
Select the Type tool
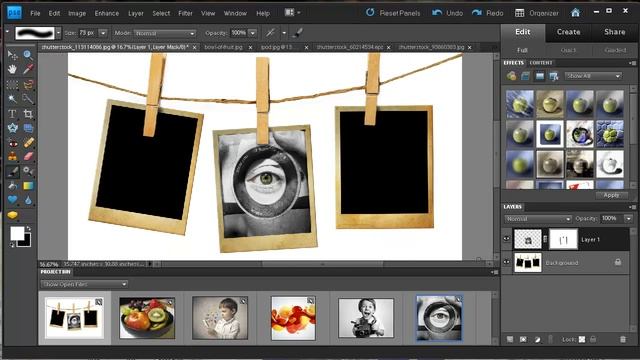click(x=12, y=113)
